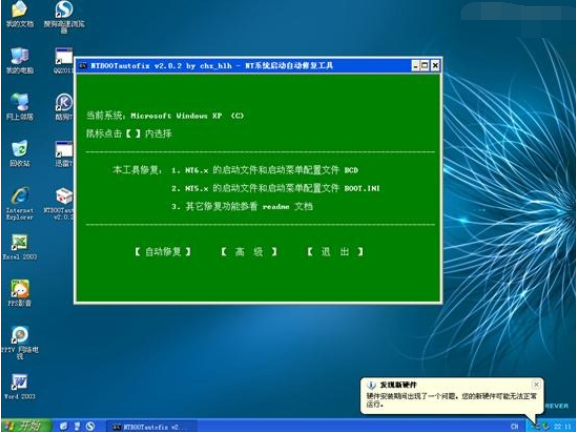Click the 【高级】 advanced option
The image size is (576, 432).
[249, 252]
